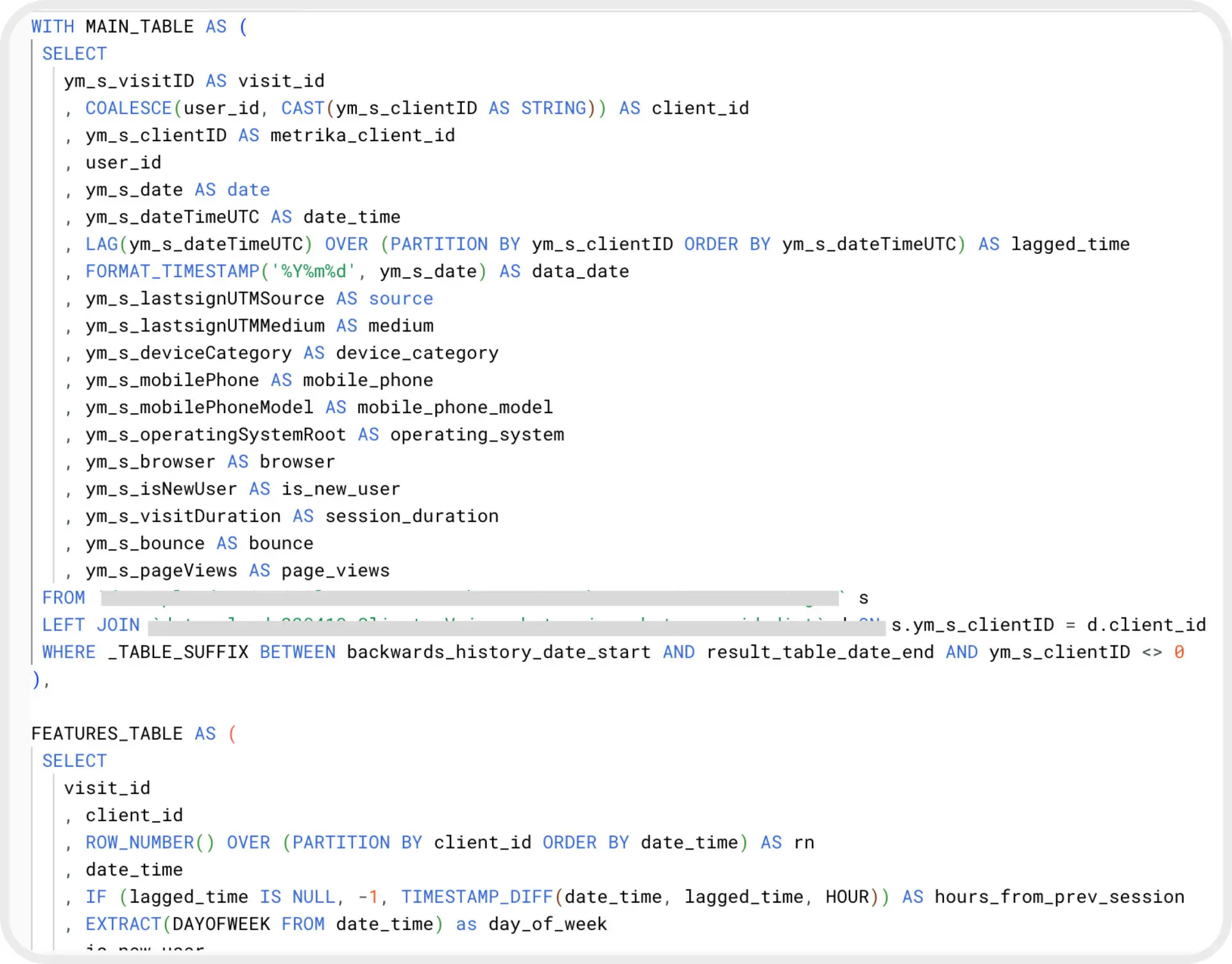Click the lagged_time alias

tap(1070, 244)
